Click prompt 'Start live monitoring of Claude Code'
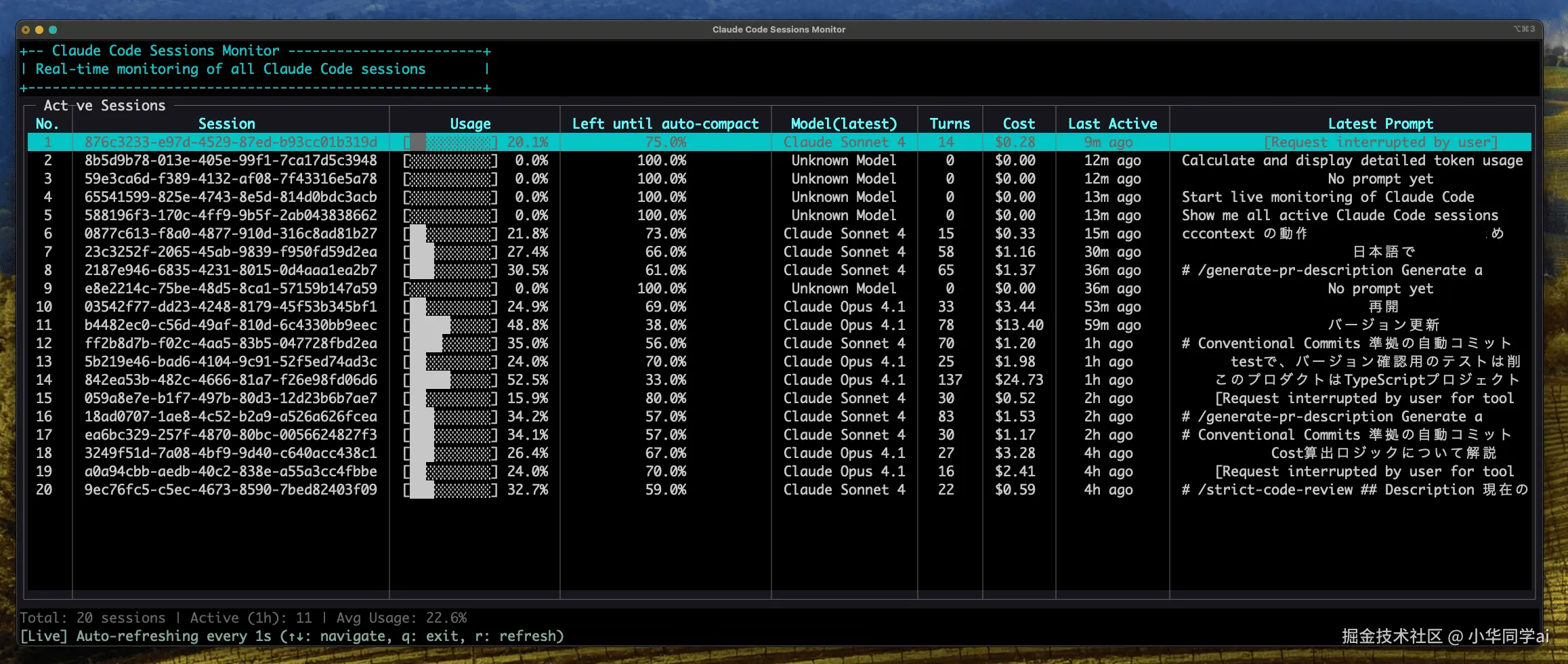1568x664 pixels. point(1328,197)
